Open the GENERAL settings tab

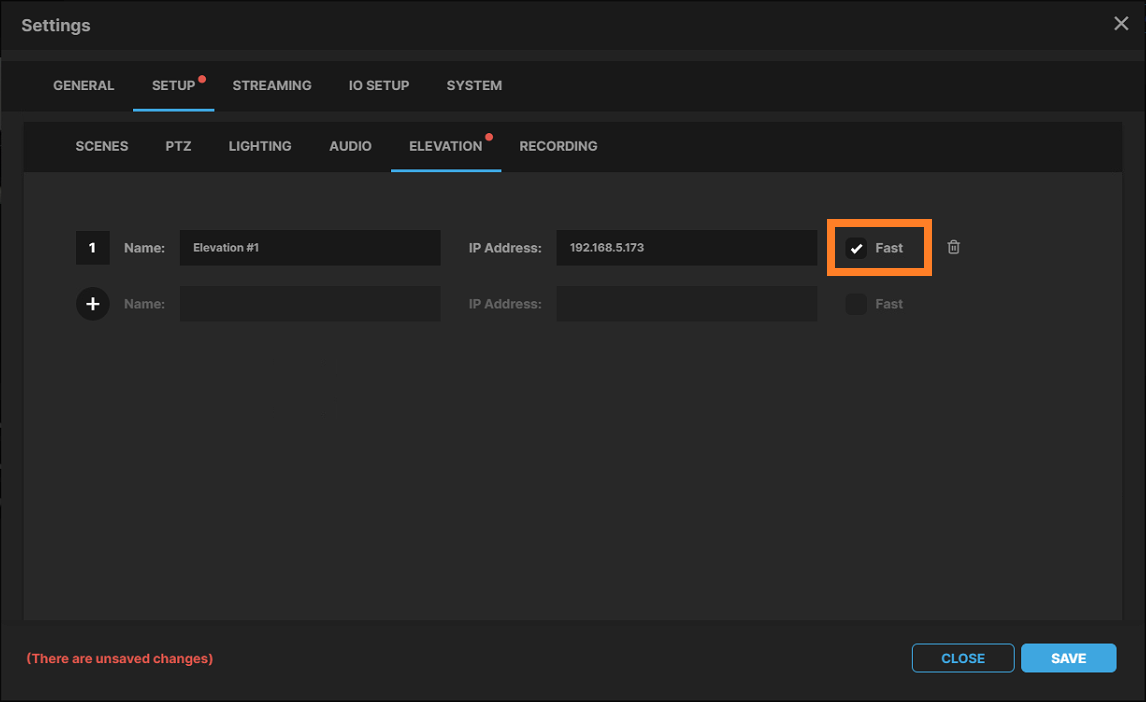[x=83, y=85]
